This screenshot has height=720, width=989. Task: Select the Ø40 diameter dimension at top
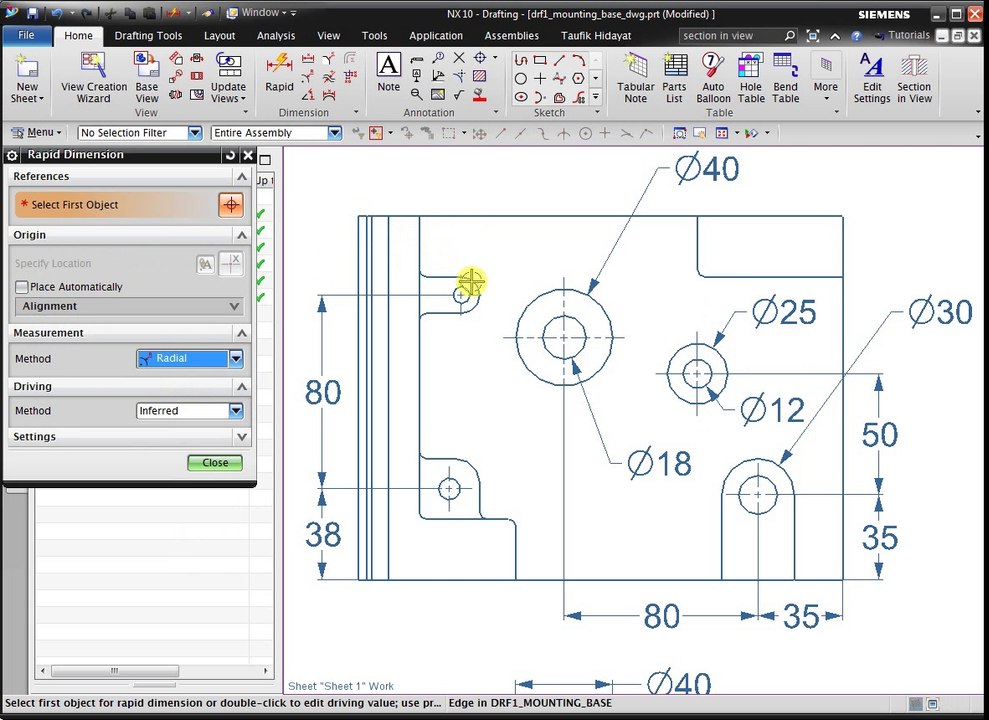coord(707,169)
